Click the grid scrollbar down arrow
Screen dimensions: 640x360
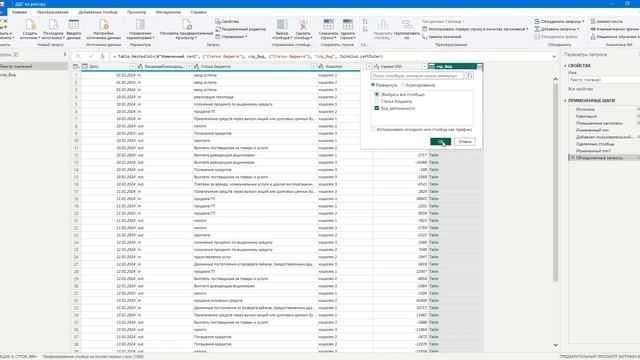tap(556, 345)
